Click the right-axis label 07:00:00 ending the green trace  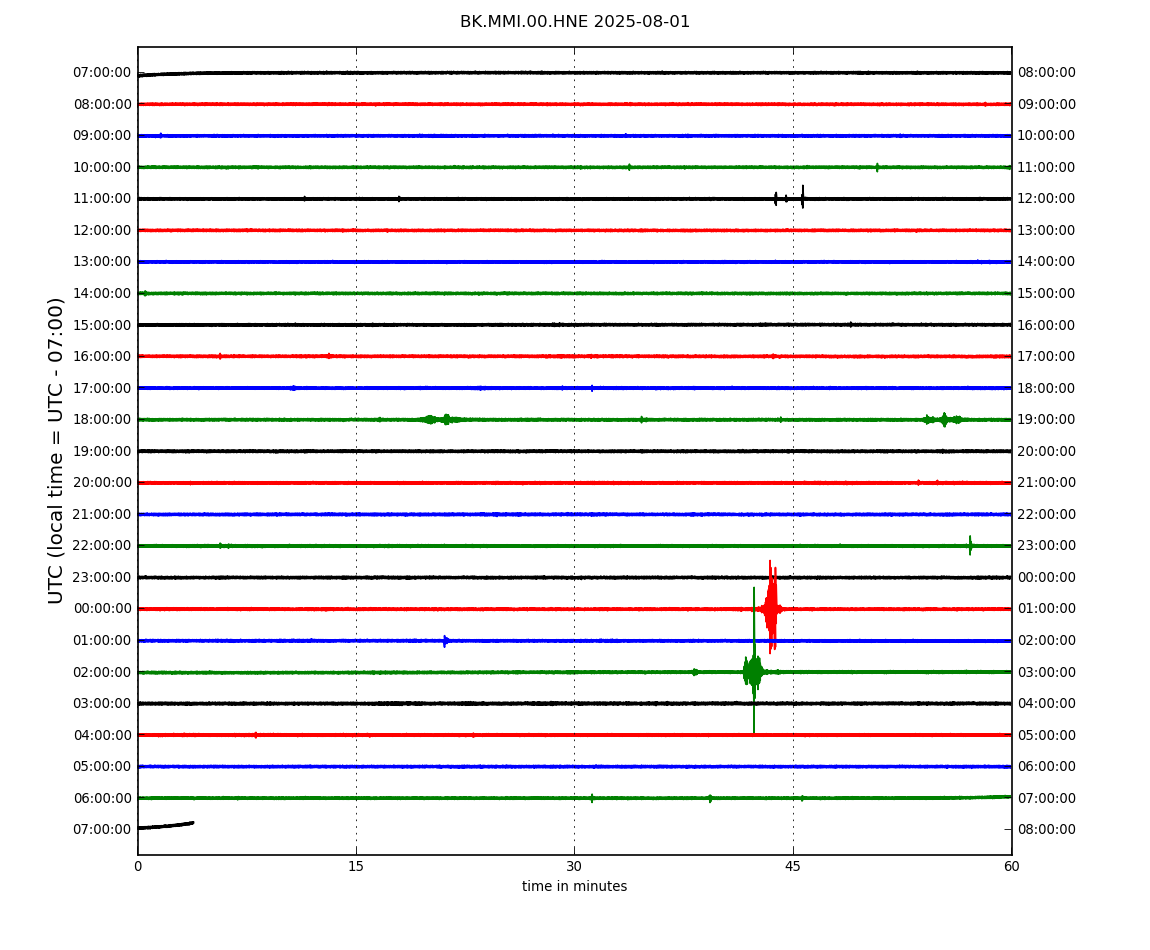tap(1047, 798)
